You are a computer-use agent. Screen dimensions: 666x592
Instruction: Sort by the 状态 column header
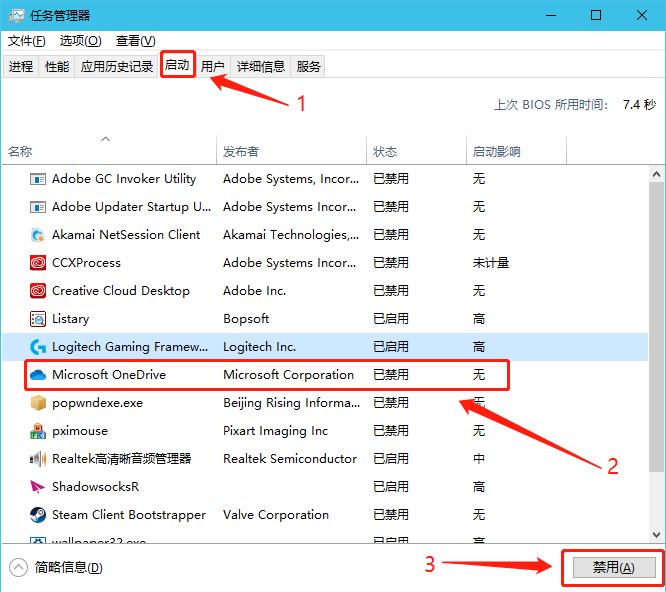pyautogui.click(x=416, y=150)
